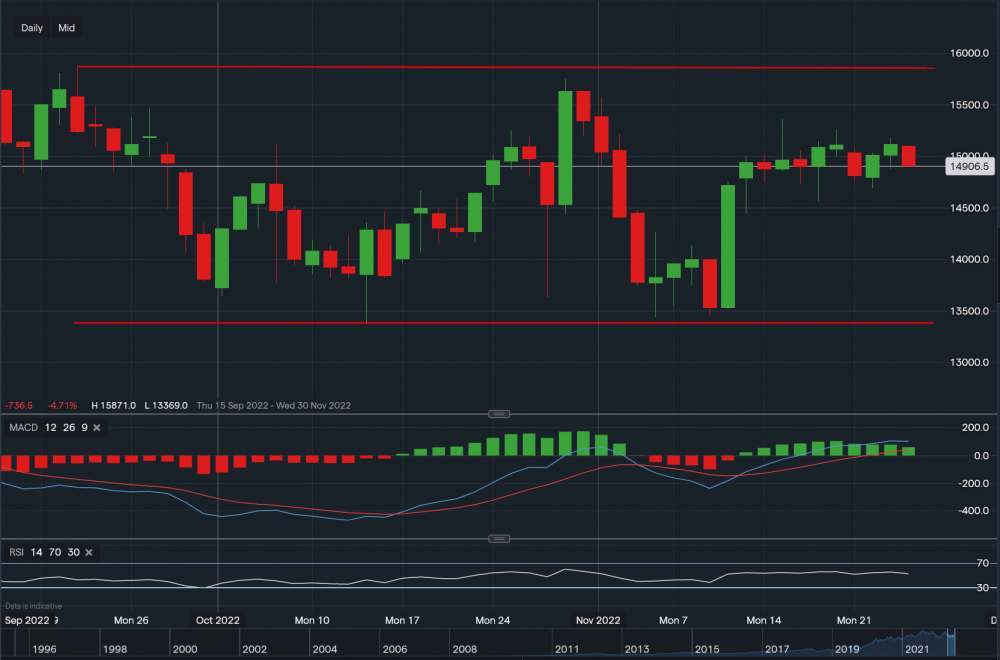Jump to 2002 in the timeline navigator
The height and width of the screenshot is (660, 1000).
pos(254,649)
